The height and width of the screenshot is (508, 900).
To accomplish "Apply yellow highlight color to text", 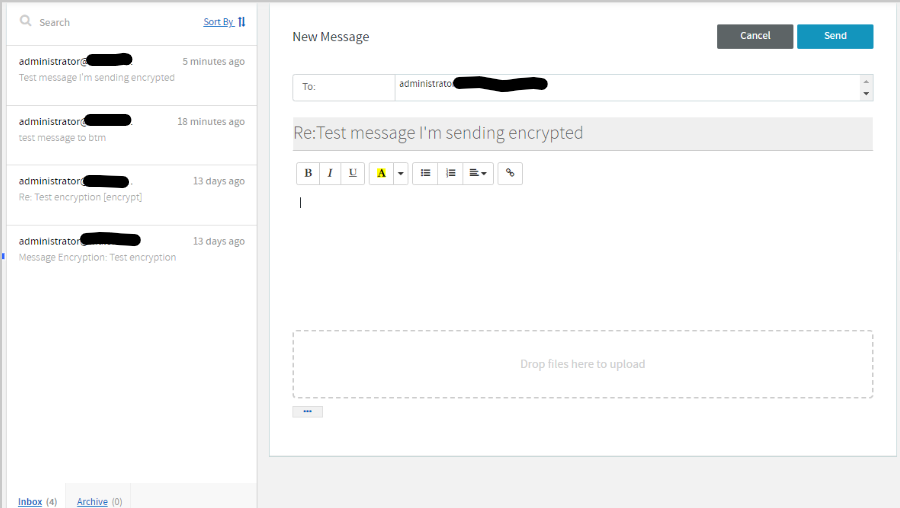I will click(381, 173).
